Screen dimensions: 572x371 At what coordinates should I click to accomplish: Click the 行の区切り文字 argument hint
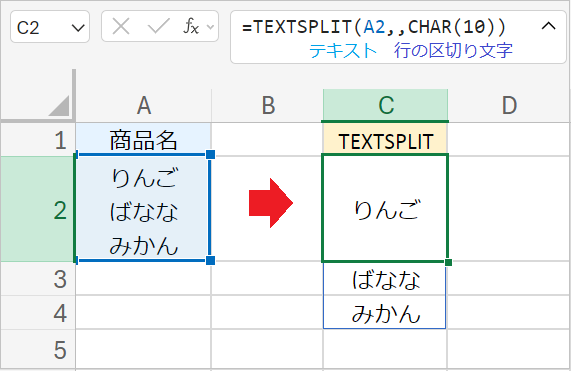[453, 51]
